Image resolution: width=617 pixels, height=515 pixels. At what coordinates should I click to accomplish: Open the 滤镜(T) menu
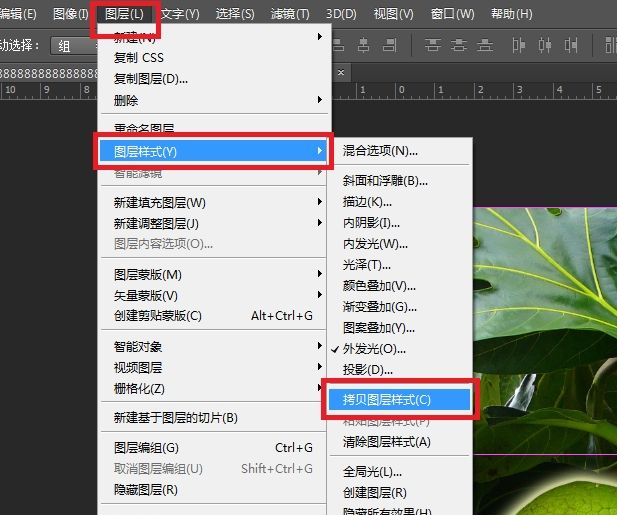click(290, 14)
